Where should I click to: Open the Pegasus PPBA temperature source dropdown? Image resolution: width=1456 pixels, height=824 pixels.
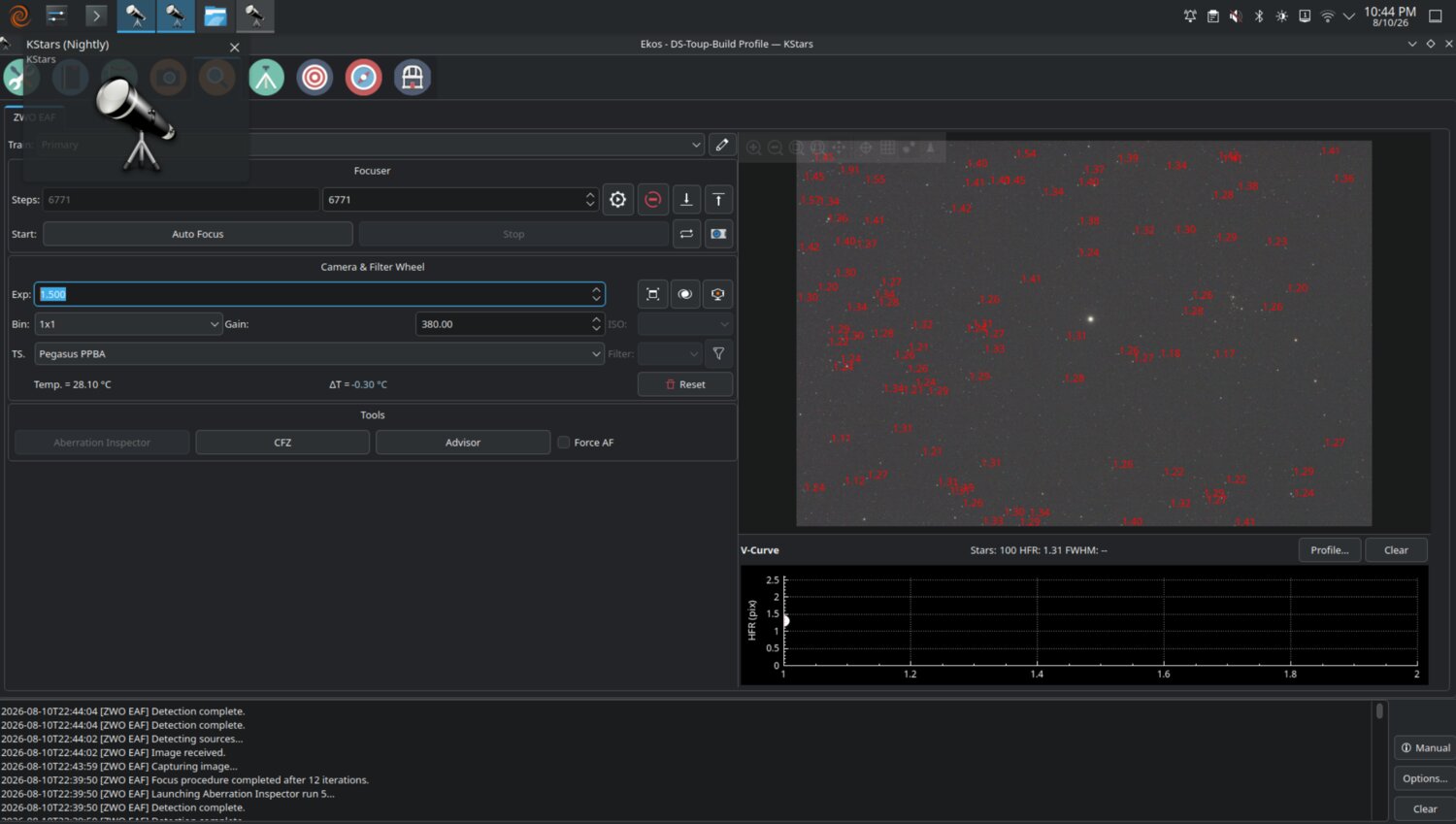tap(319, 354)
